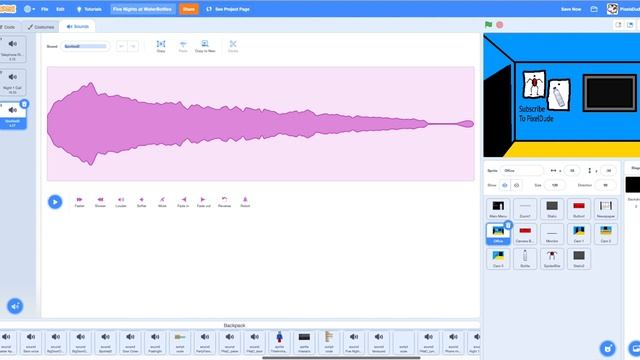
Task: Click the backpack horizontal scrollbar
Action: click(x=341, y=358)
